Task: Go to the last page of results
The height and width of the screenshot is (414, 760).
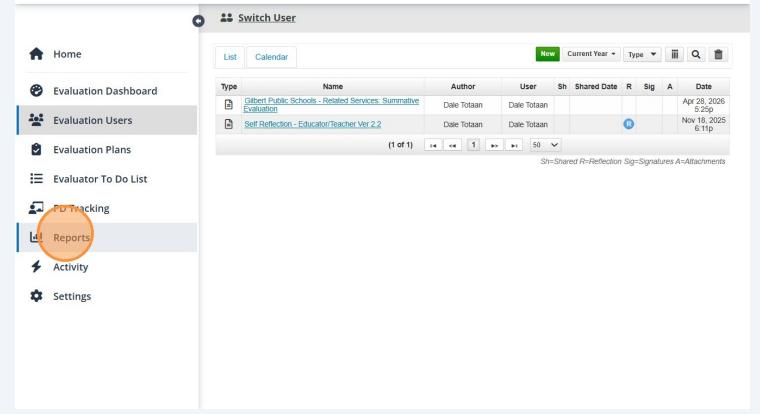Action: point(514,145)
